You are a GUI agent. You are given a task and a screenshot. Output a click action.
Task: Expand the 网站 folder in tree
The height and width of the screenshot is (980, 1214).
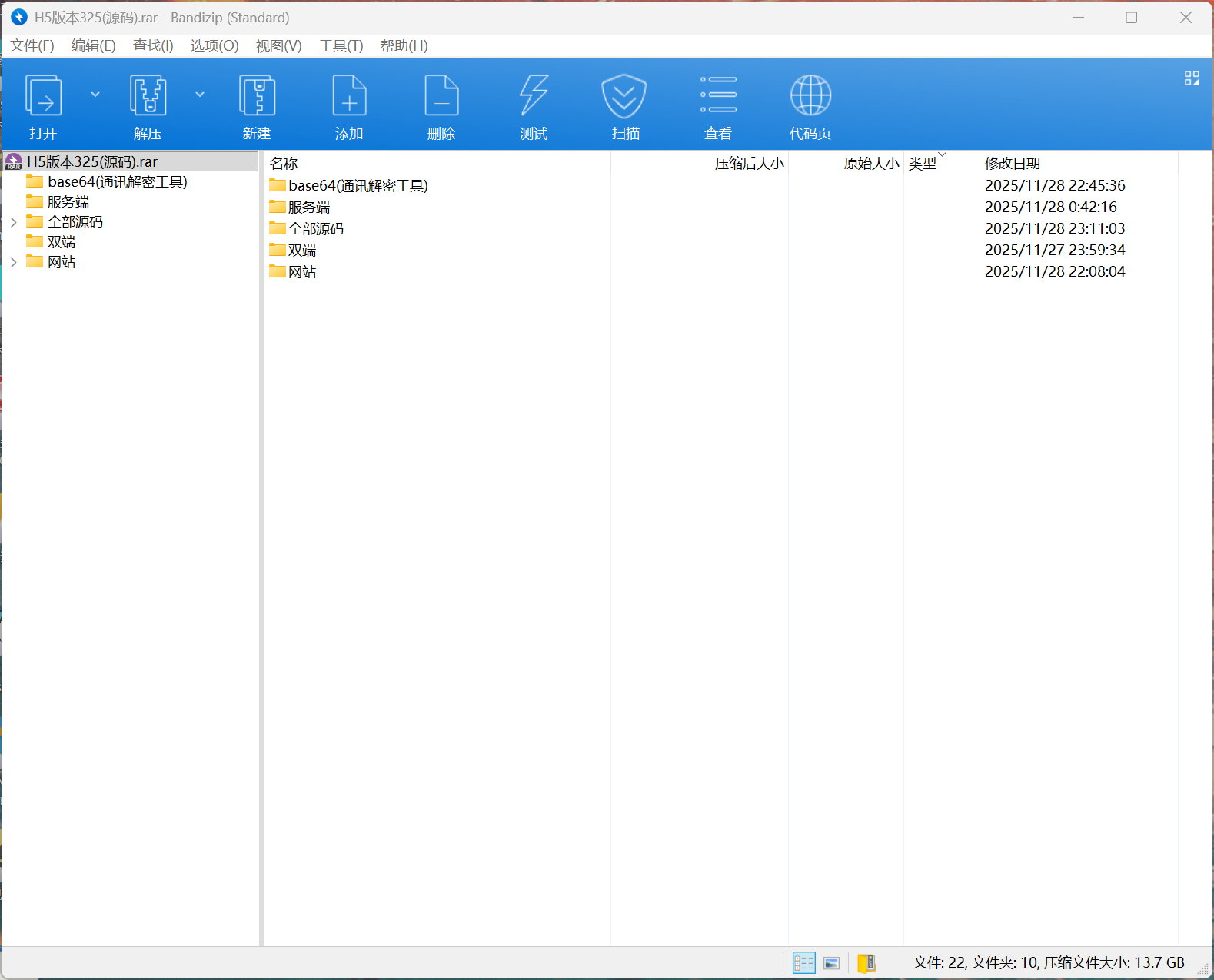click(x=14, y=262)
